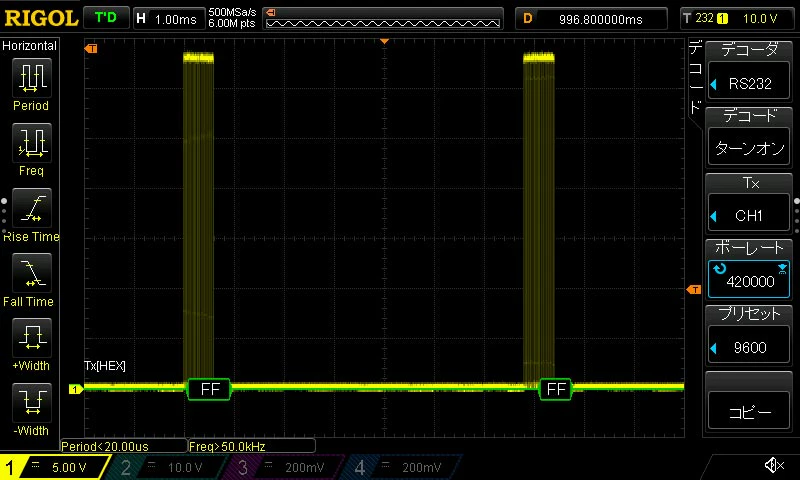This screenshot has height=480, width=800.
Task: Click the orange T marker at top-left of grid
Action: (x=91, y=48)
